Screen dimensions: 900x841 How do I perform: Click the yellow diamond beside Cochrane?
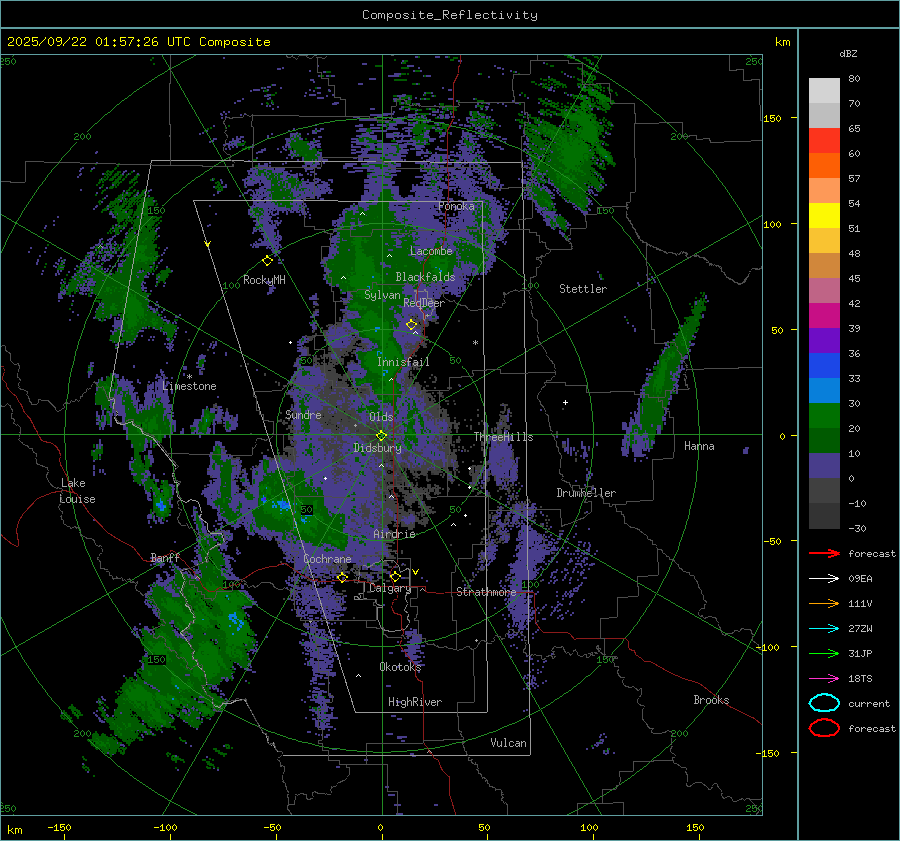tap(342, 577)
